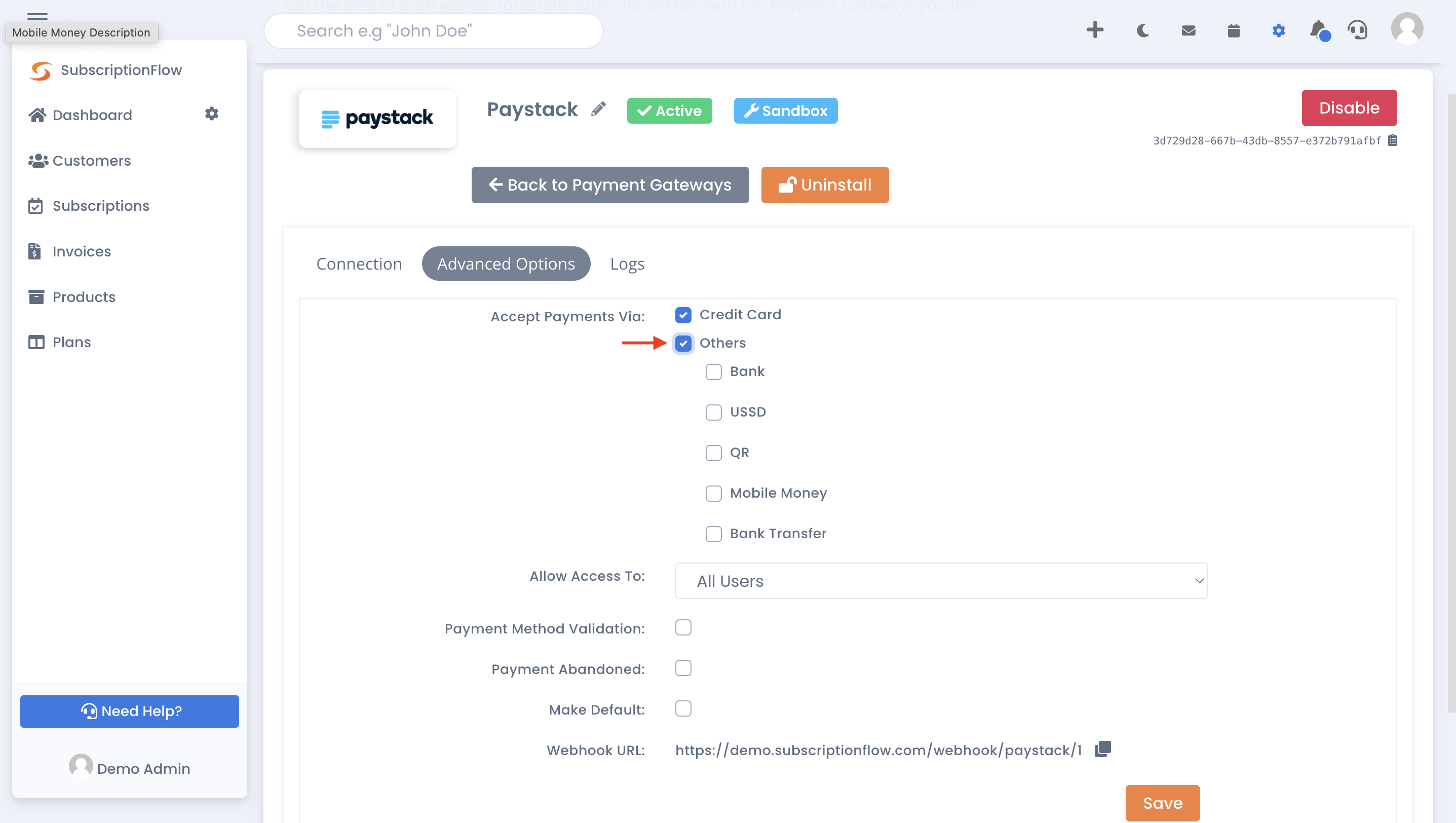Open the settings gear in the top bar
The height and width of the screenshot is (823, 1456).
[1279, 31]
